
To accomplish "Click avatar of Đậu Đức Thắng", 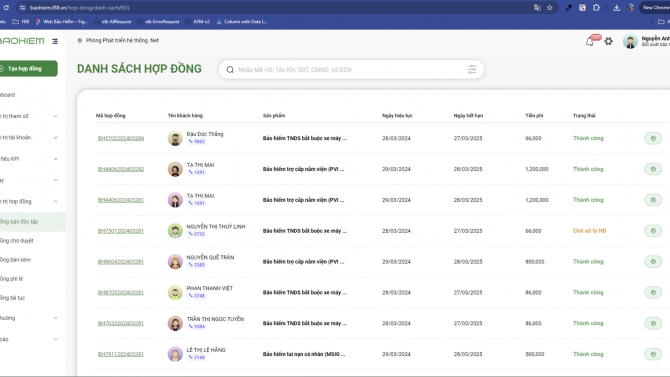I will click(x=175, y=138).
